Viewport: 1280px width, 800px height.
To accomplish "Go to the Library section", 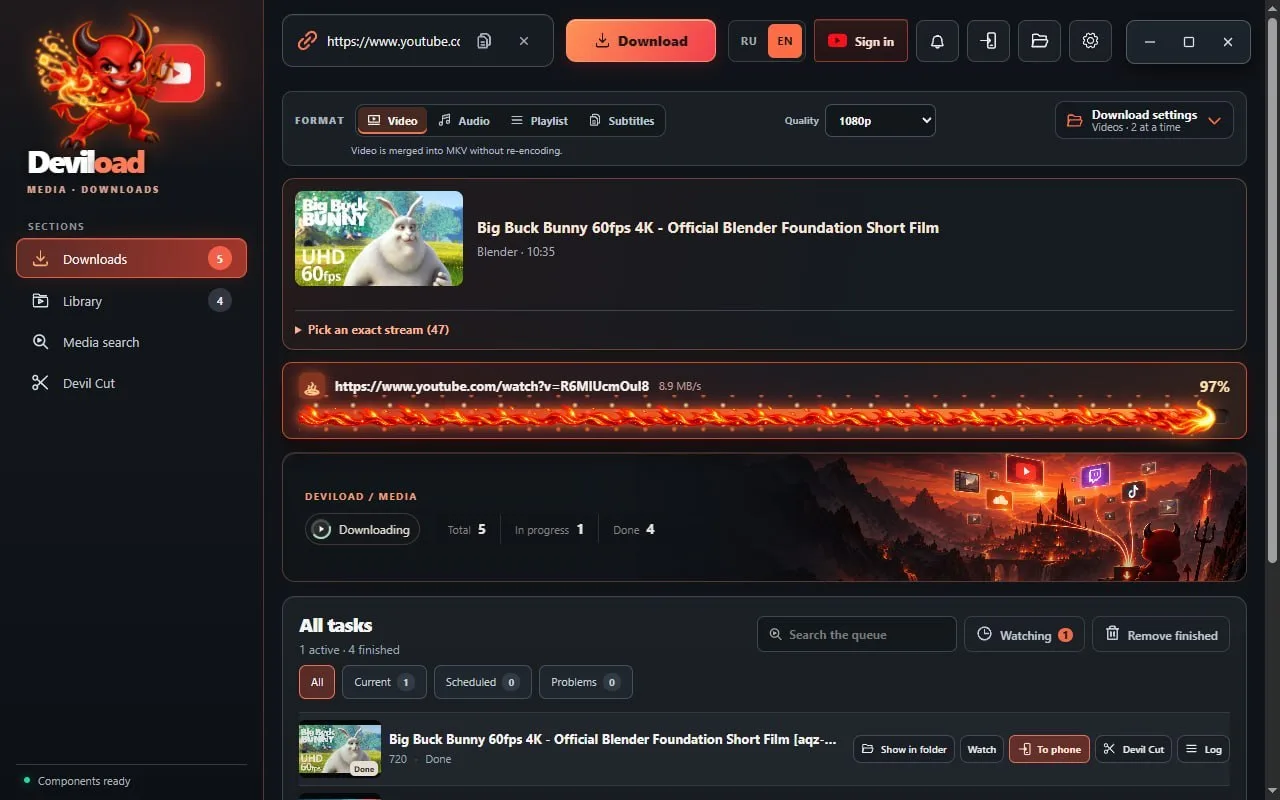I will pyautogui.click(x=131, y=301).
